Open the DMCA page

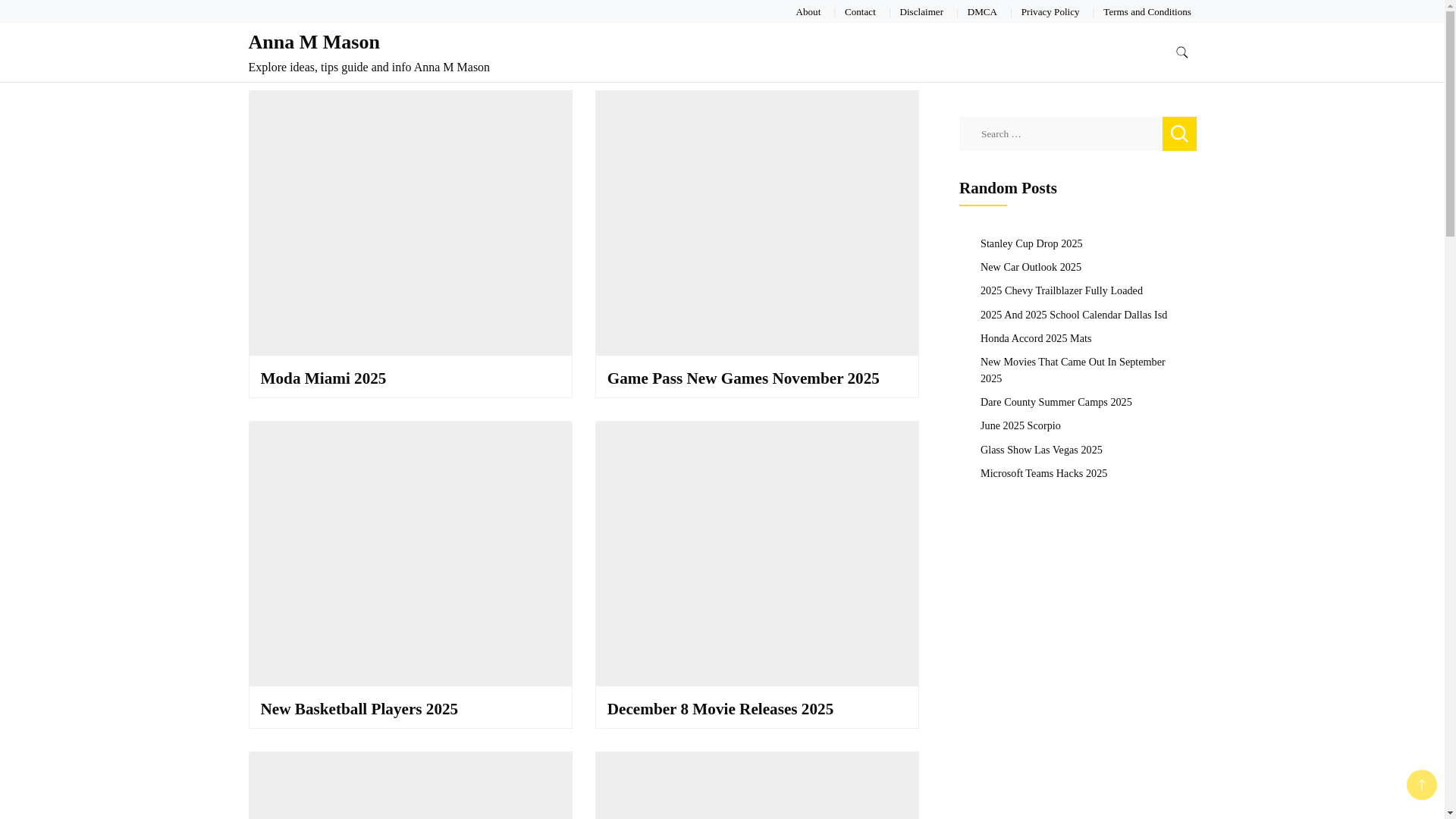click(x=982, y=12)
